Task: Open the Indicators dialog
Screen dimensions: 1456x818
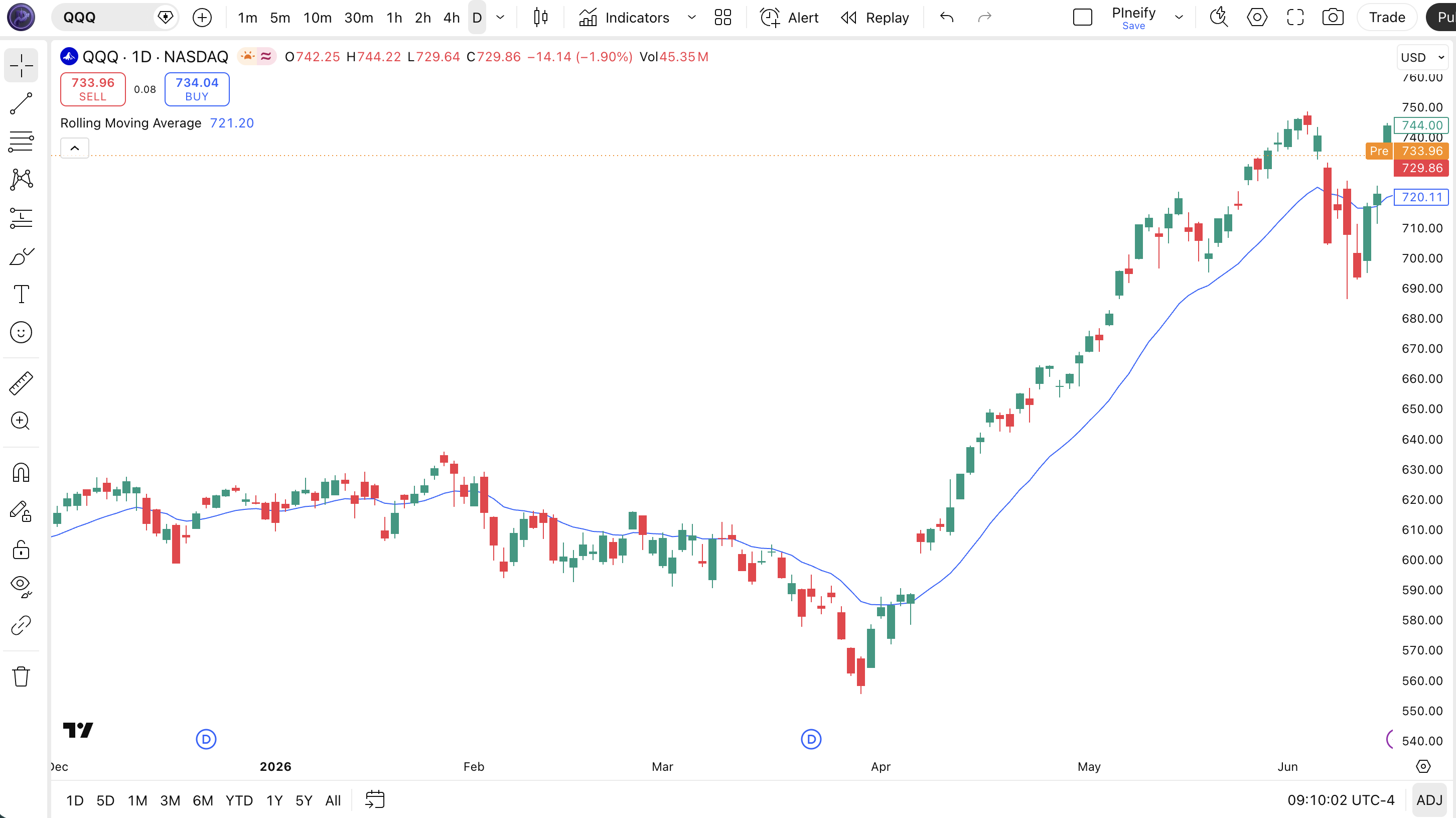Action: click(x=624, y=18)
